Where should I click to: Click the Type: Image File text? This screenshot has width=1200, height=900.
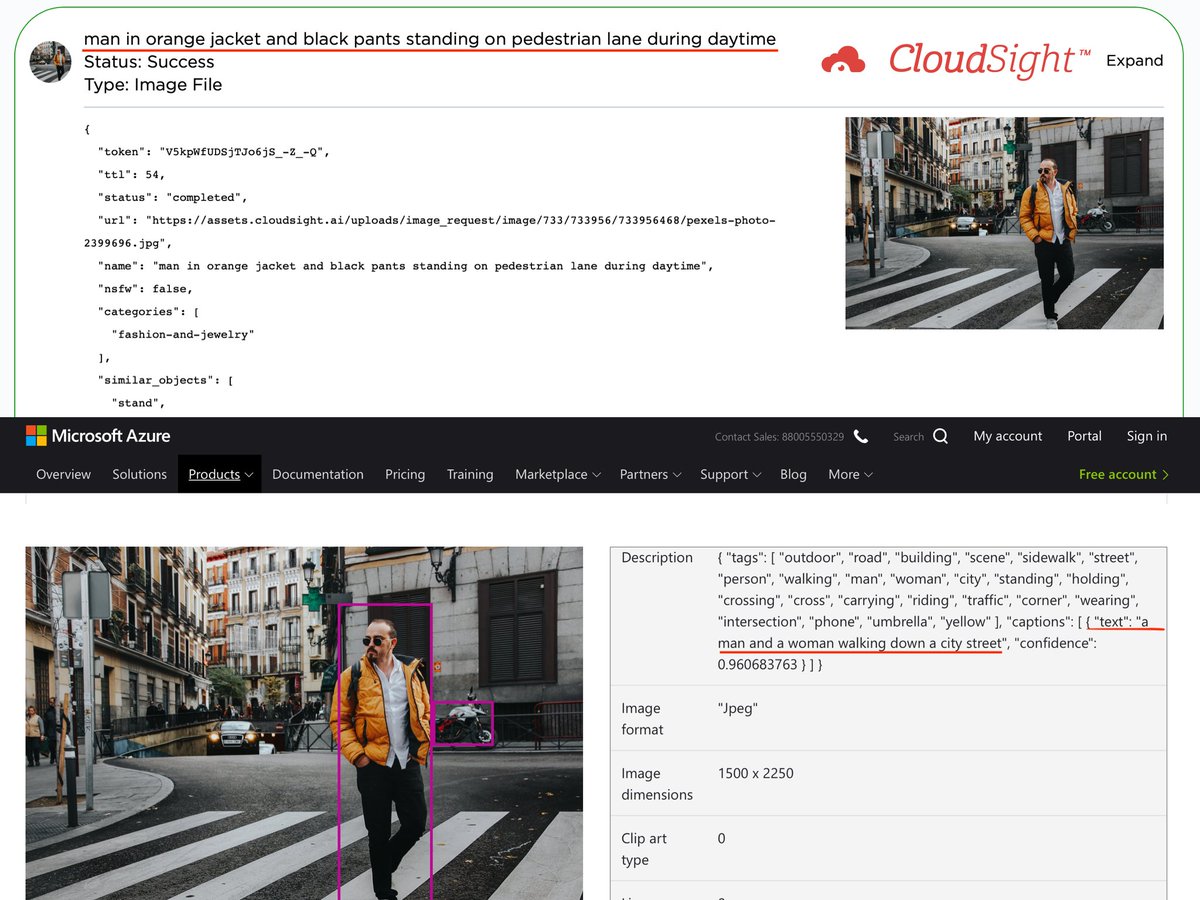tap(153, 85)
